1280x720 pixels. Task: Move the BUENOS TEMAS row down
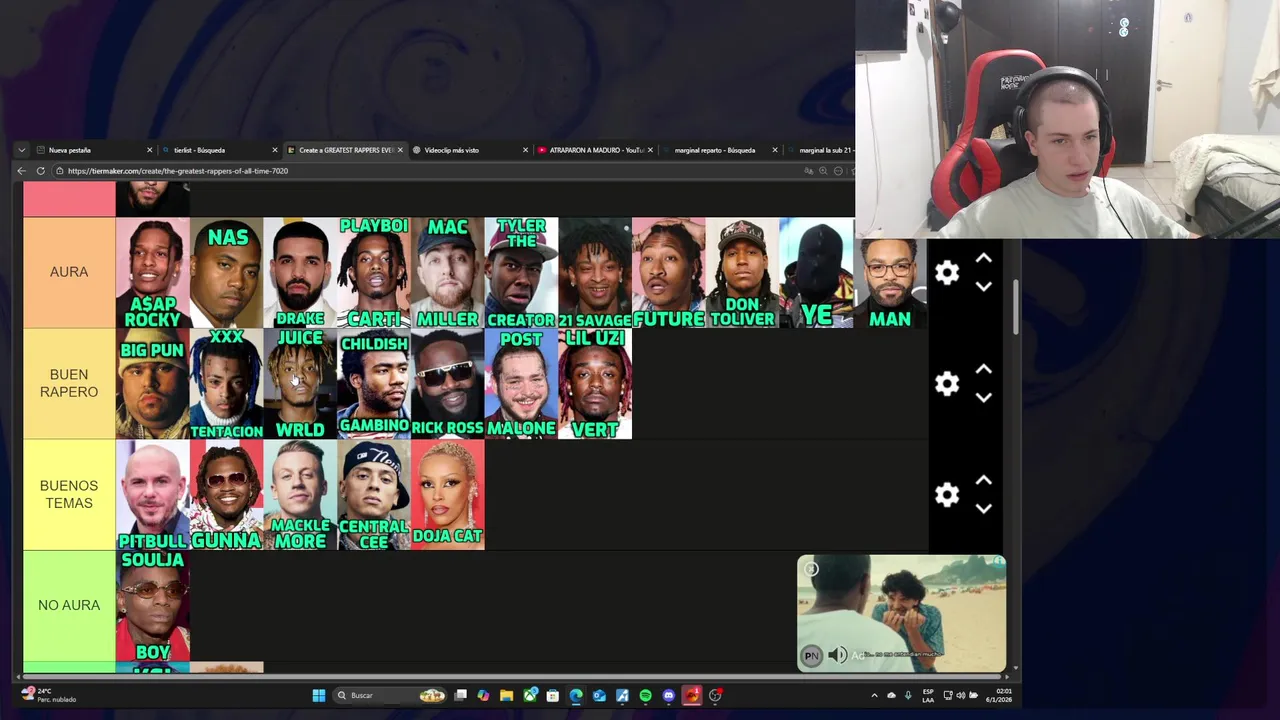click(983, 508)
